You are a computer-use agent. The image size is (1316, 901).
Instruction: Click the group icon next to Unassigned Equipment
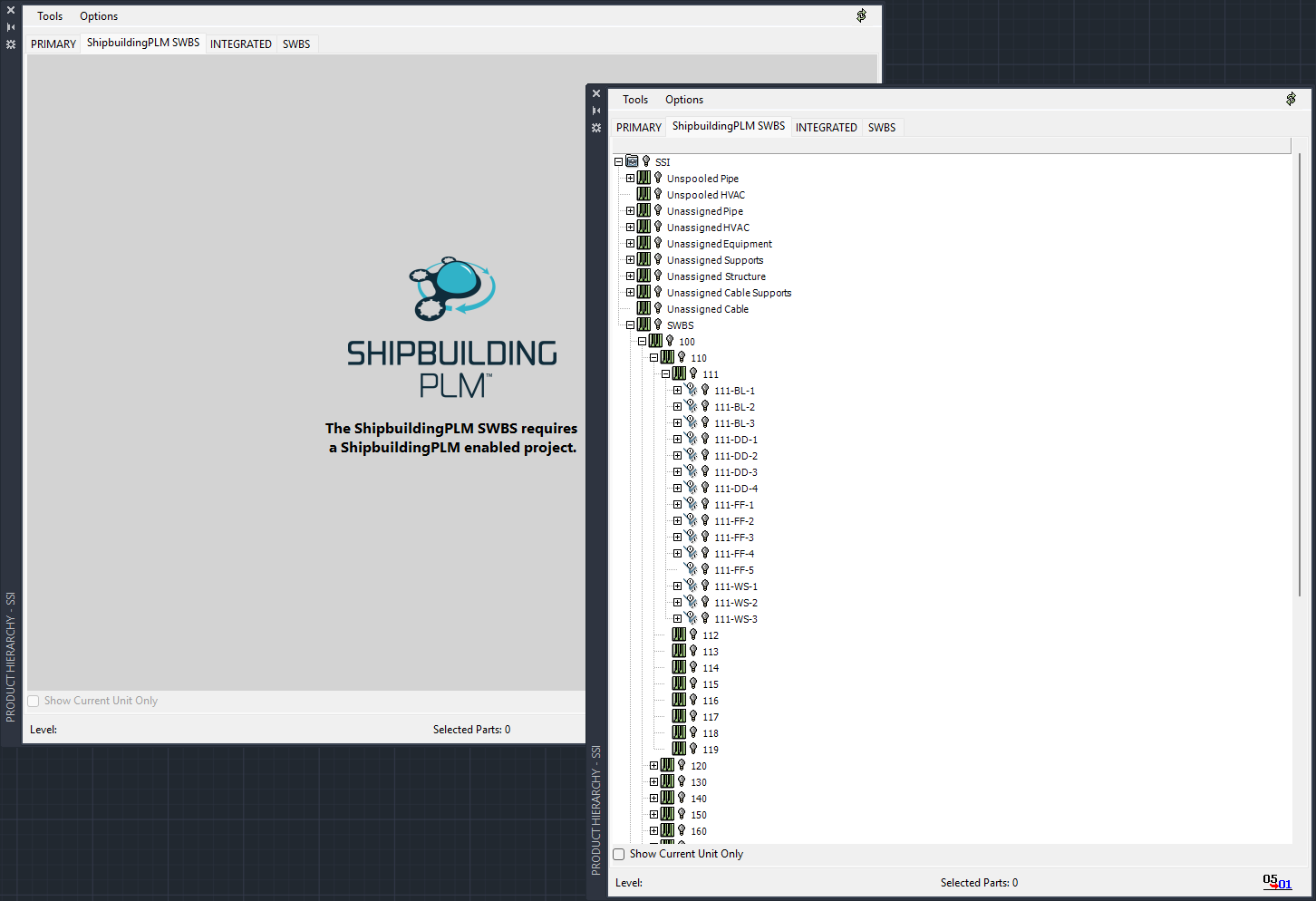643,244
